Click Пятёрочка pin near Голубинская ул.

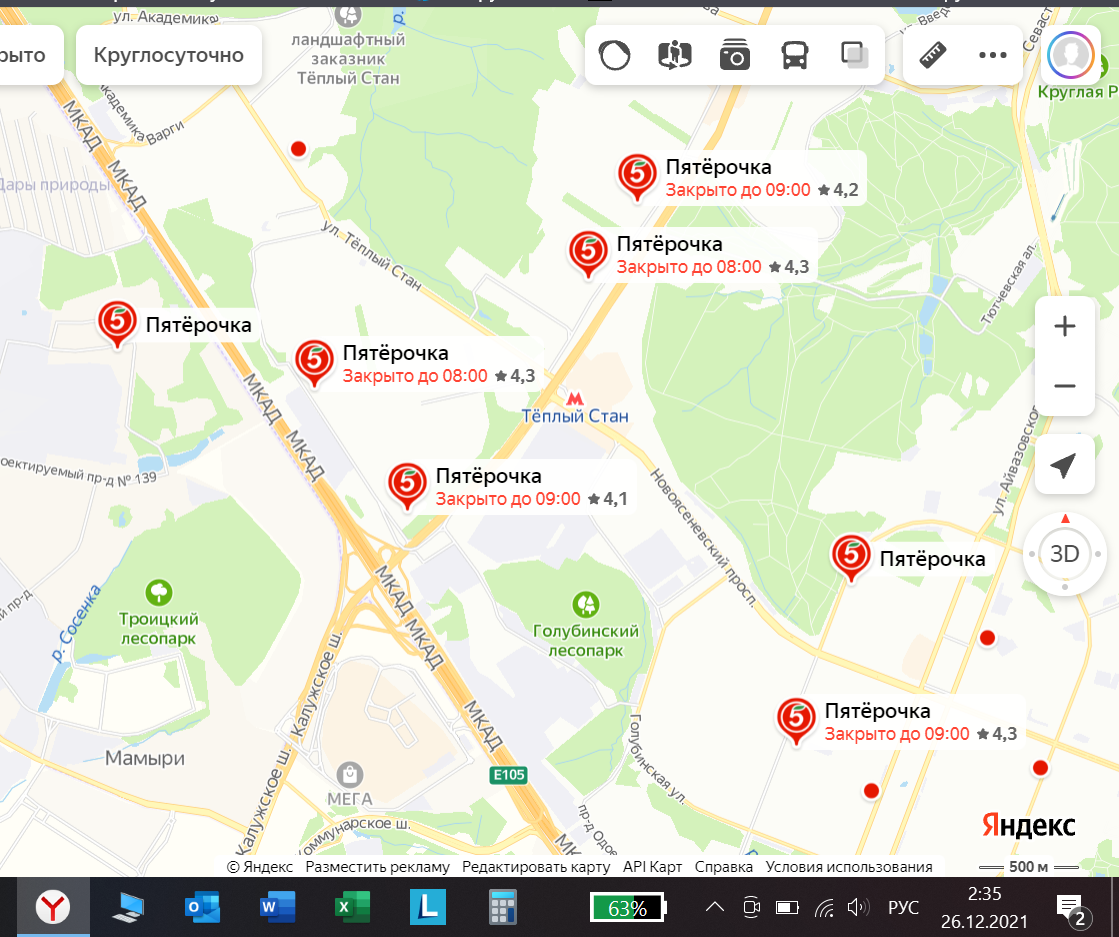[796, 720]
